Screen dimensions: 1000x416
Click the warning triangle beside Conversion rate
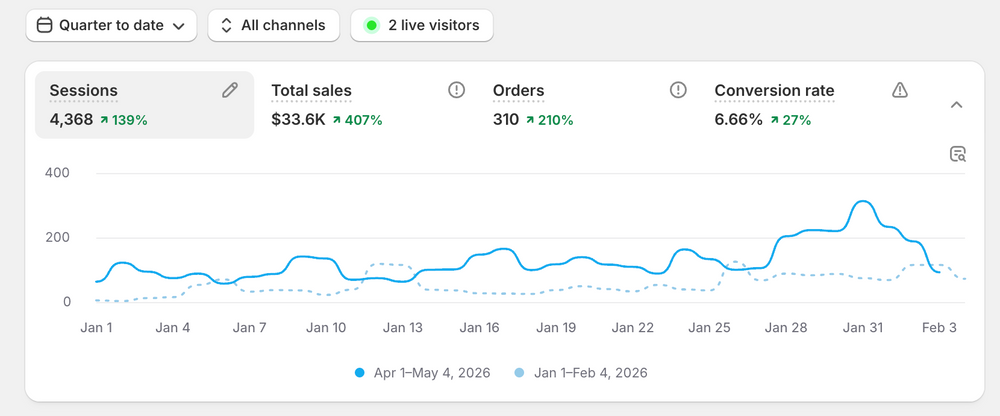coord(899,90)
